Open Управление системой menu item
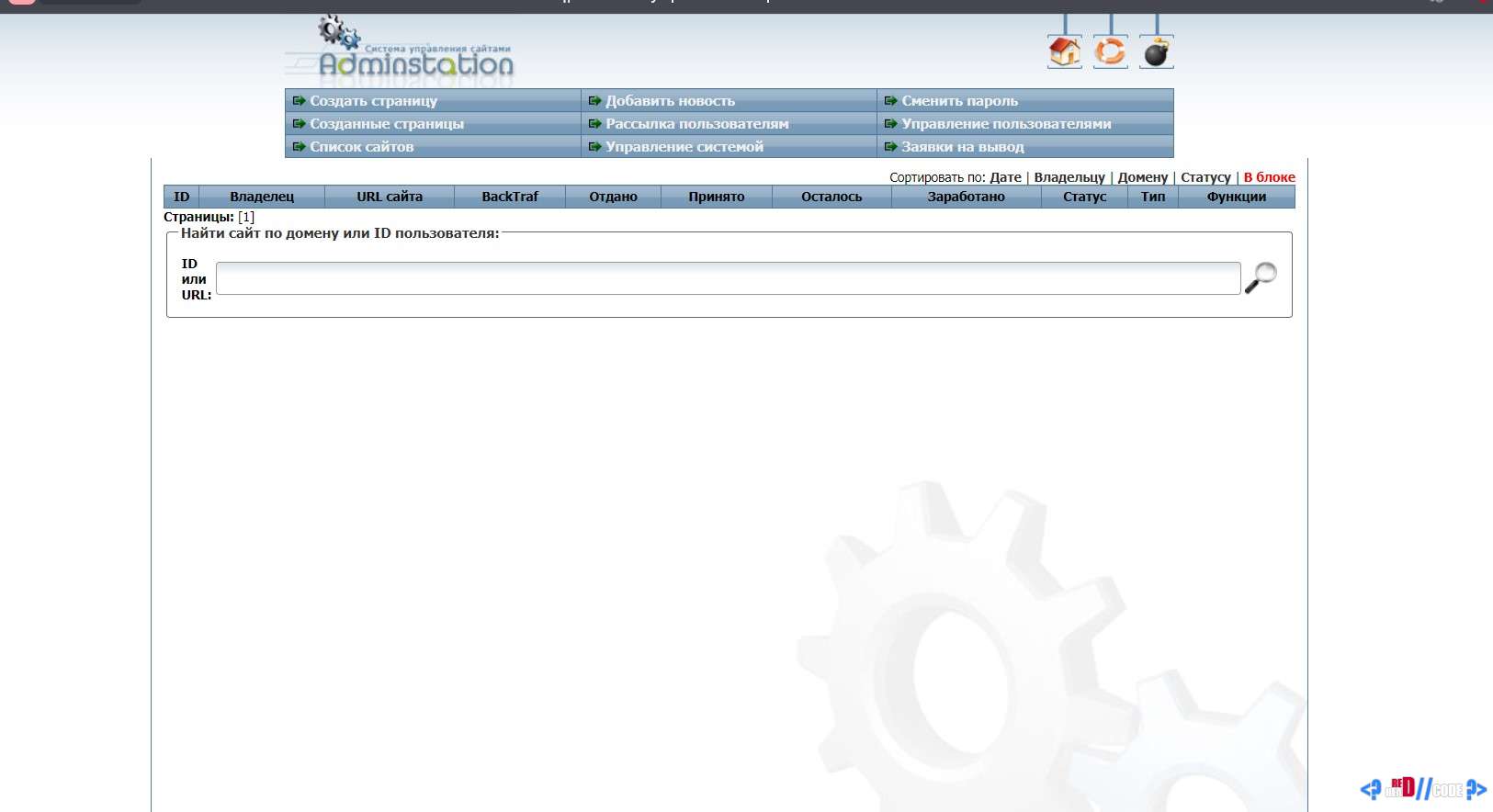Screen dimensions: 1493x812 coord(684,147)
